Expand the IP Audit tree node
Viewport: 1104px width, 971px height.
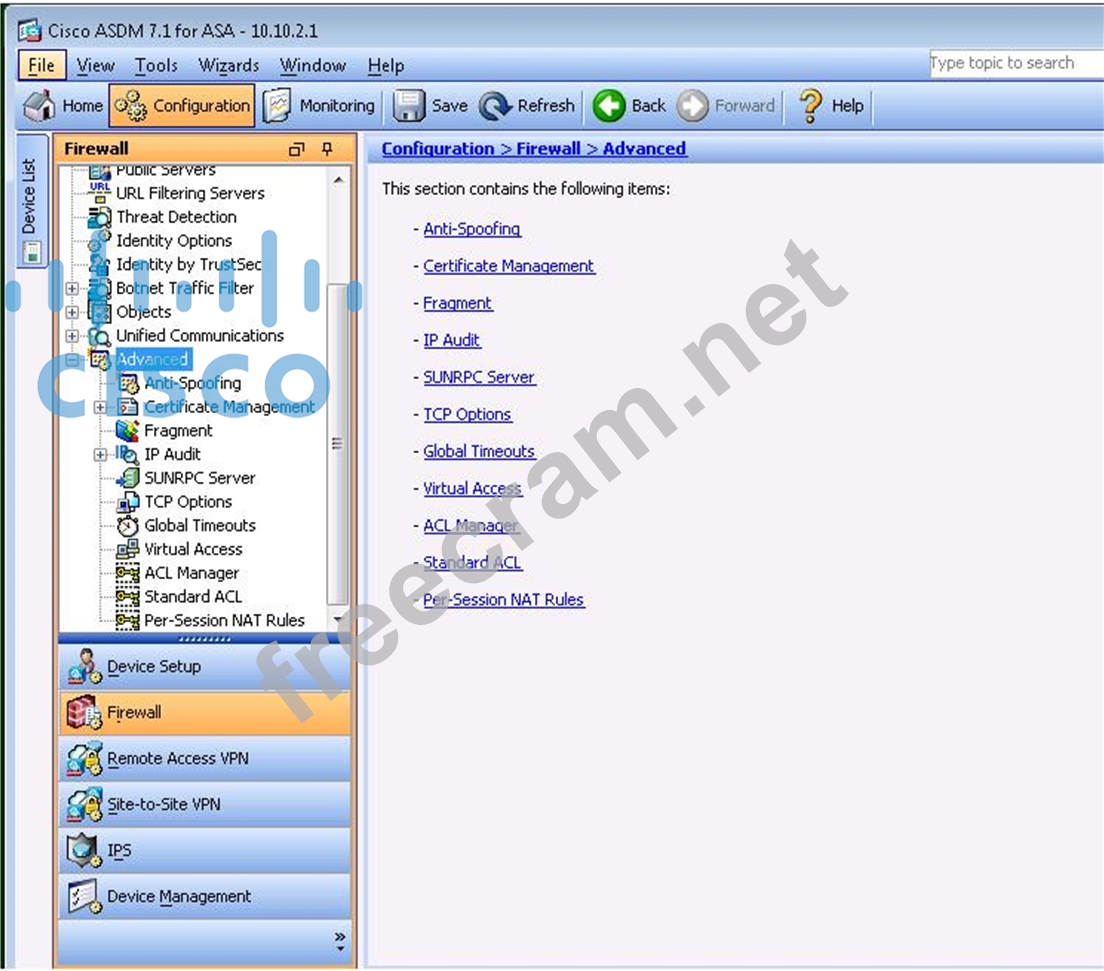pyautogui.click(x=100, y=455)
